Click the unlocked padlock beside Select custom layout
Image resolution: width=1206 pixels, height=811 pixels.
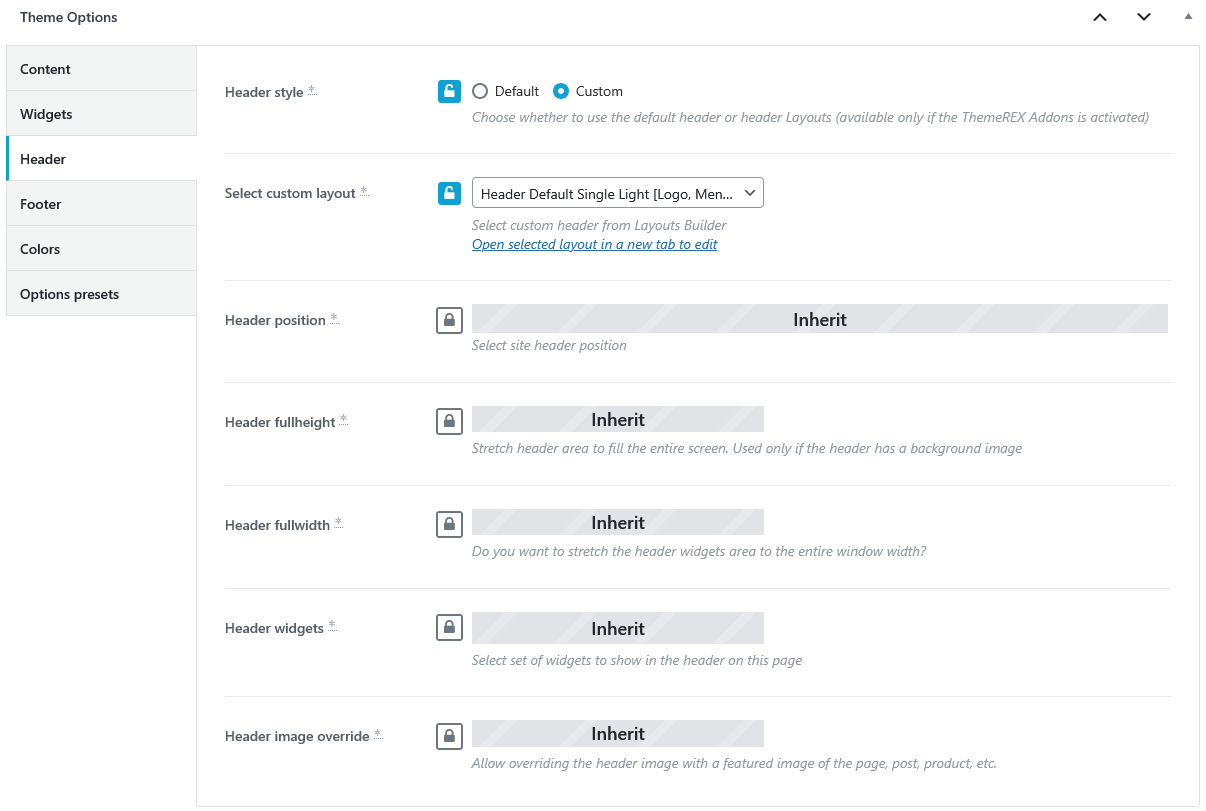coord(450,193)
